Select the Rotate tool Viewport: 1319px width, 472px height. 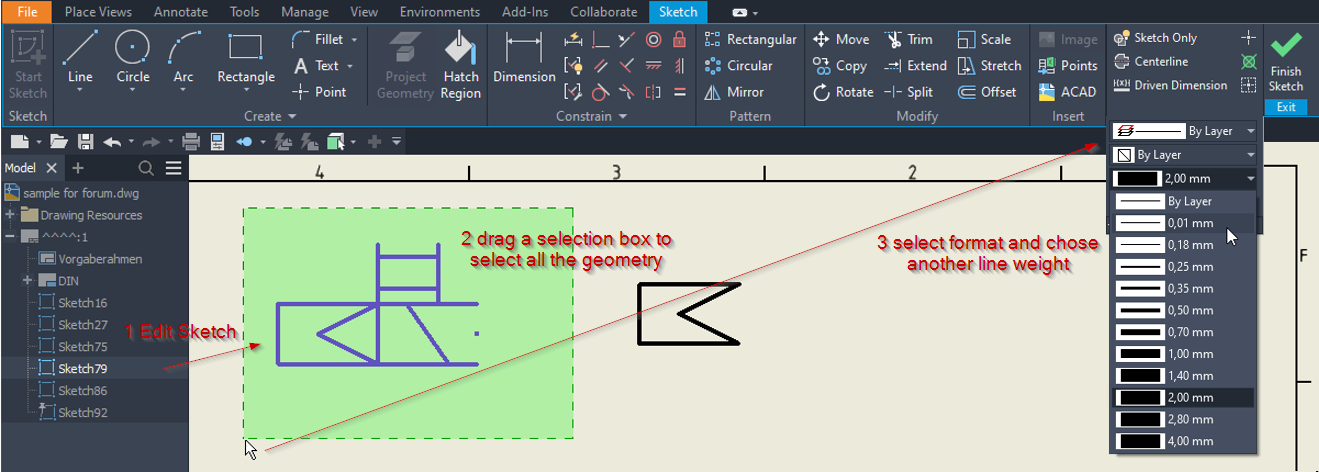pyautogui.click(x=843, y=92)
